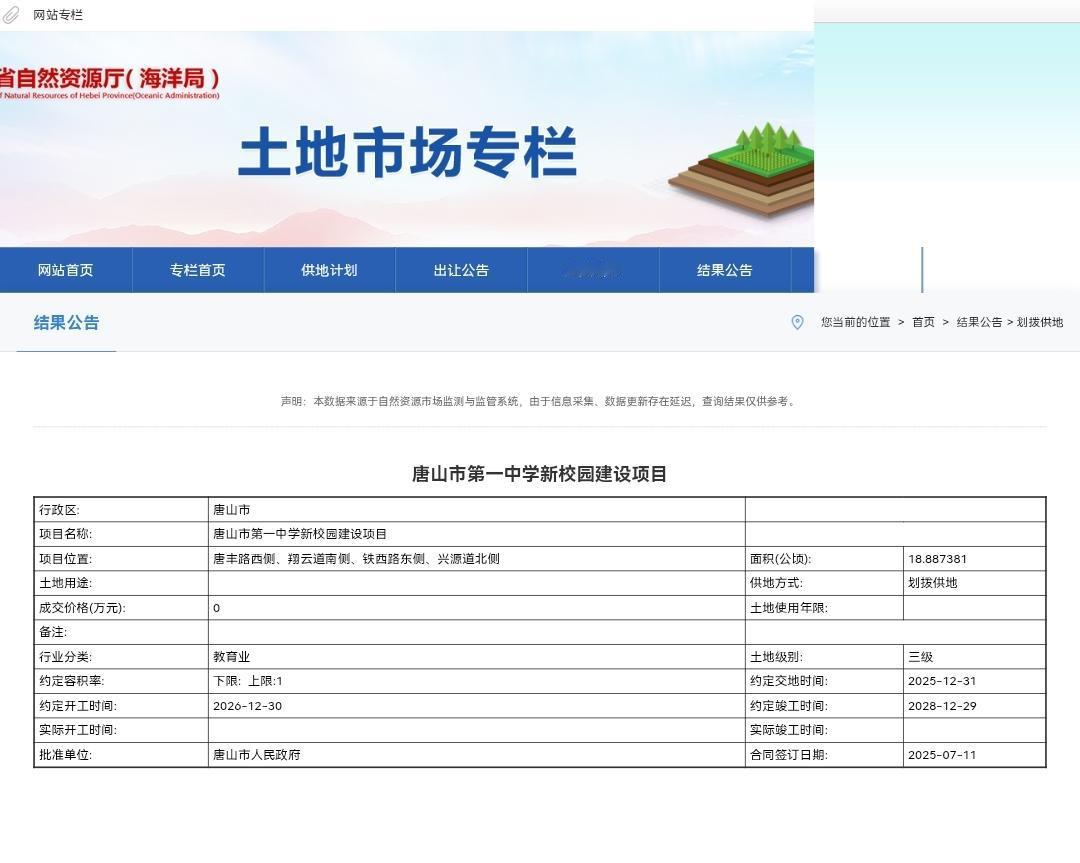Screen dimensions: 1080x863
Task: Click the 项目名称 value cell
Action: (x=477, y=534)
